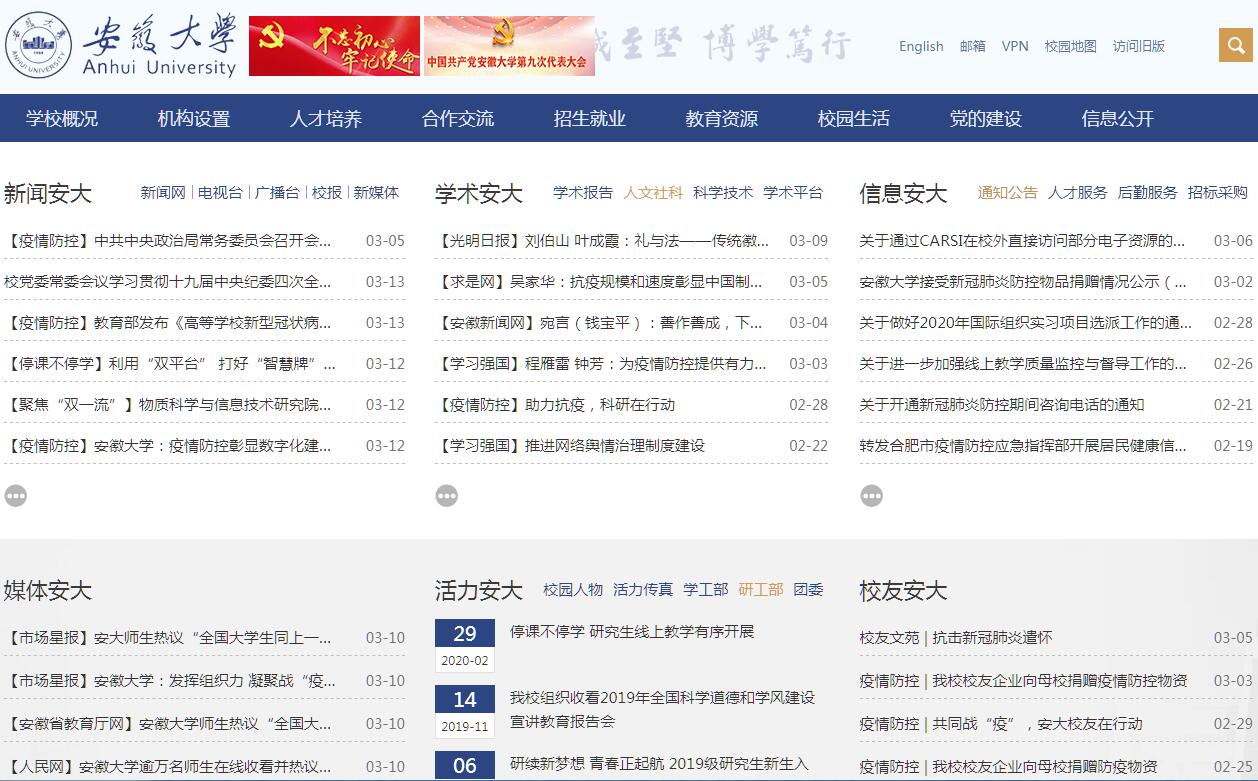
Task: Open more items under 新闻安大 section
Action: click(16, 495)
